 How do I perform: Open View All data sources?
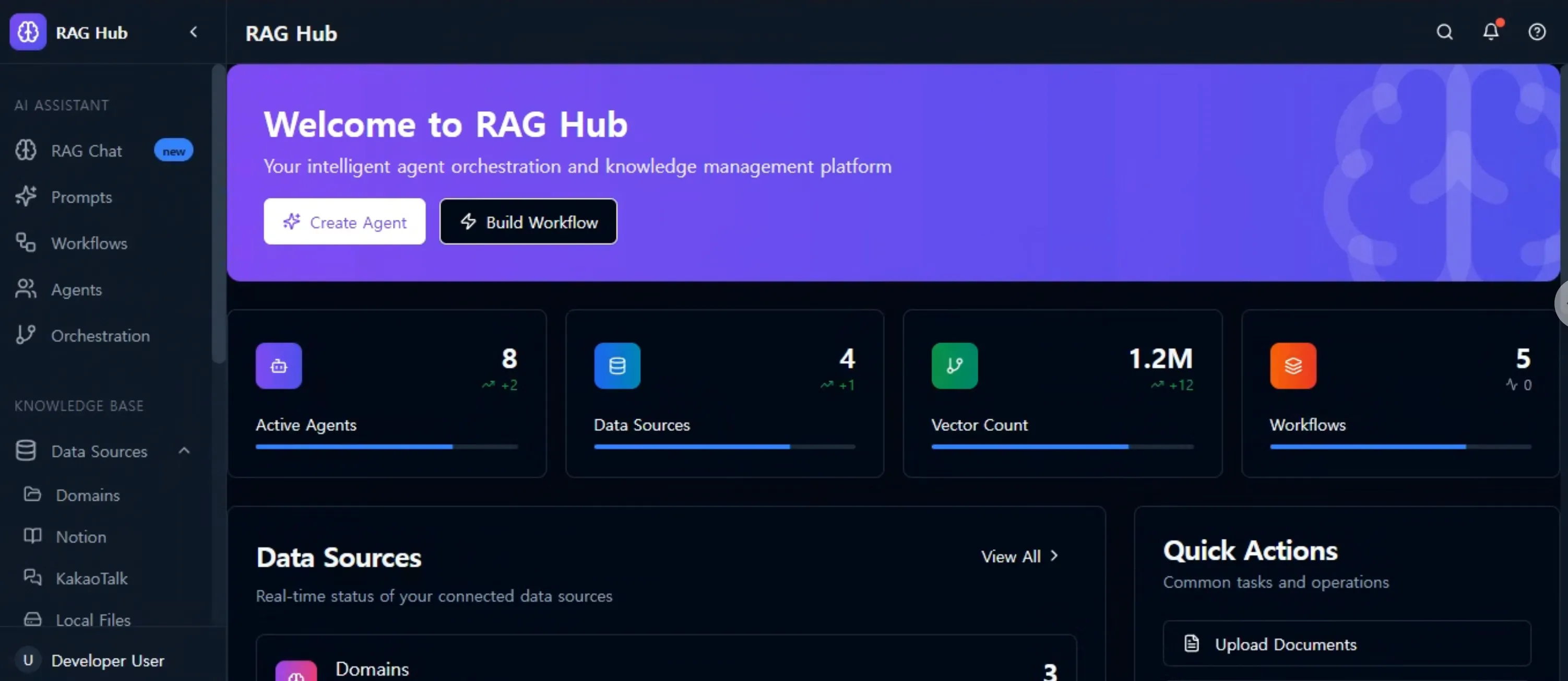click(x=1019, y=556)
